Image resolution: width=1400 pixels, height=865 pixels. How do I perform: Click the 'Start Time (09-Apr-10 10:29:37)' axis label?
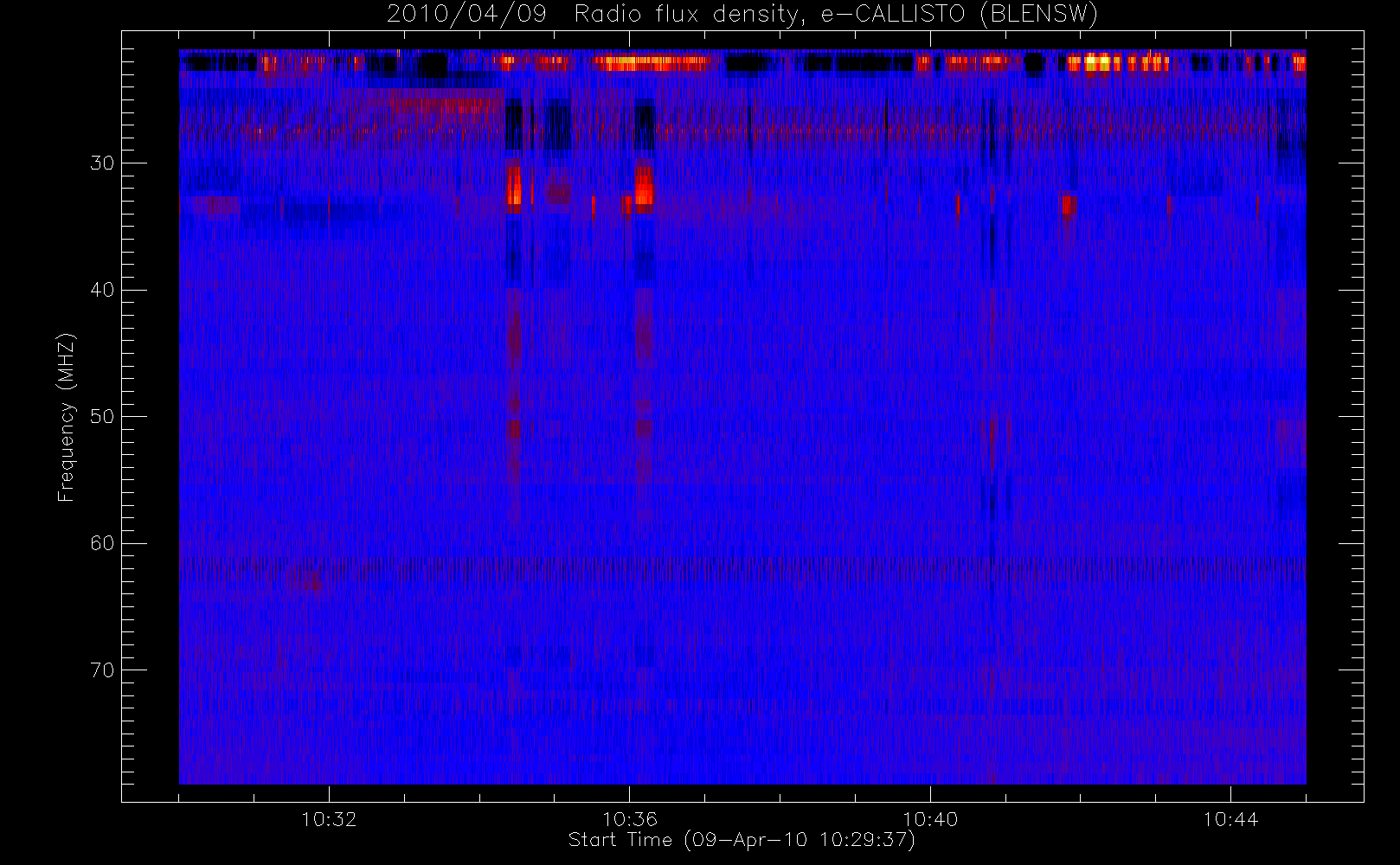742,840
